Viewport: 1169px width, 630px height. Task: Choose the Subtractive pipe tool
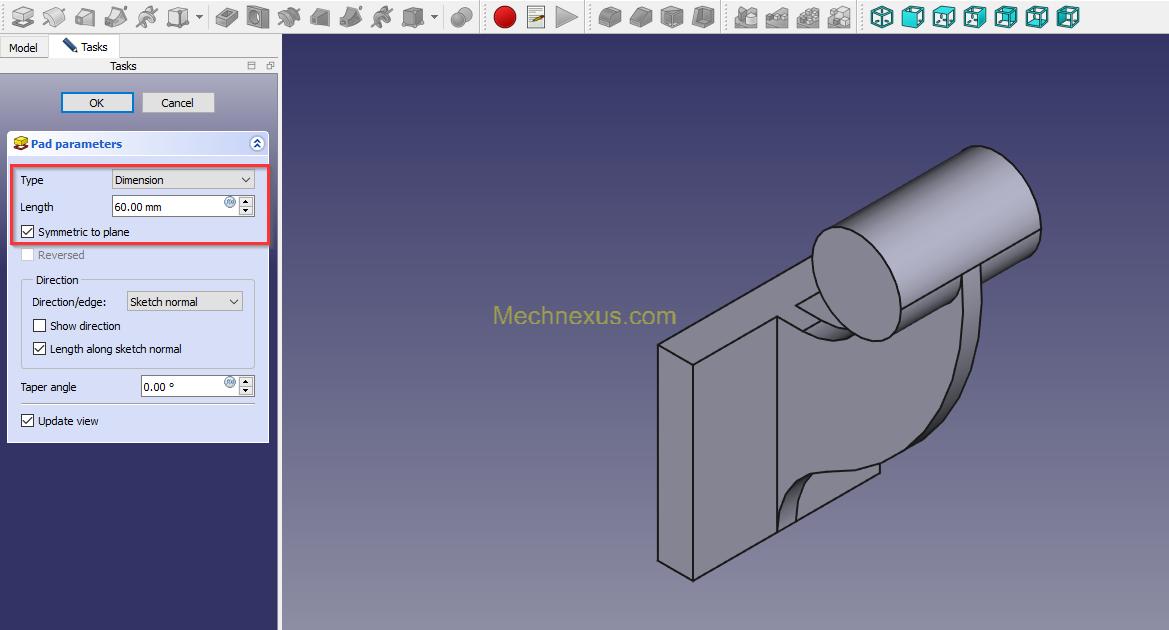351,16
